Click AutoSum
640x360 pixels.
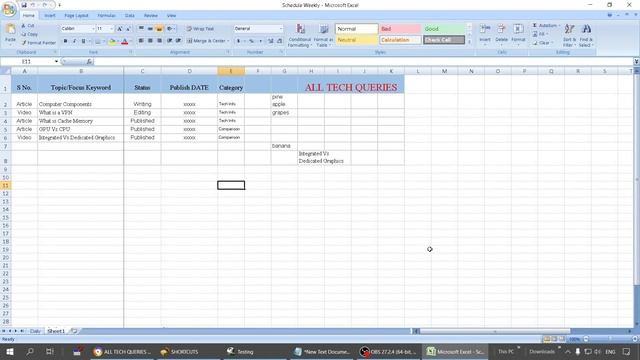click(546, 25)
